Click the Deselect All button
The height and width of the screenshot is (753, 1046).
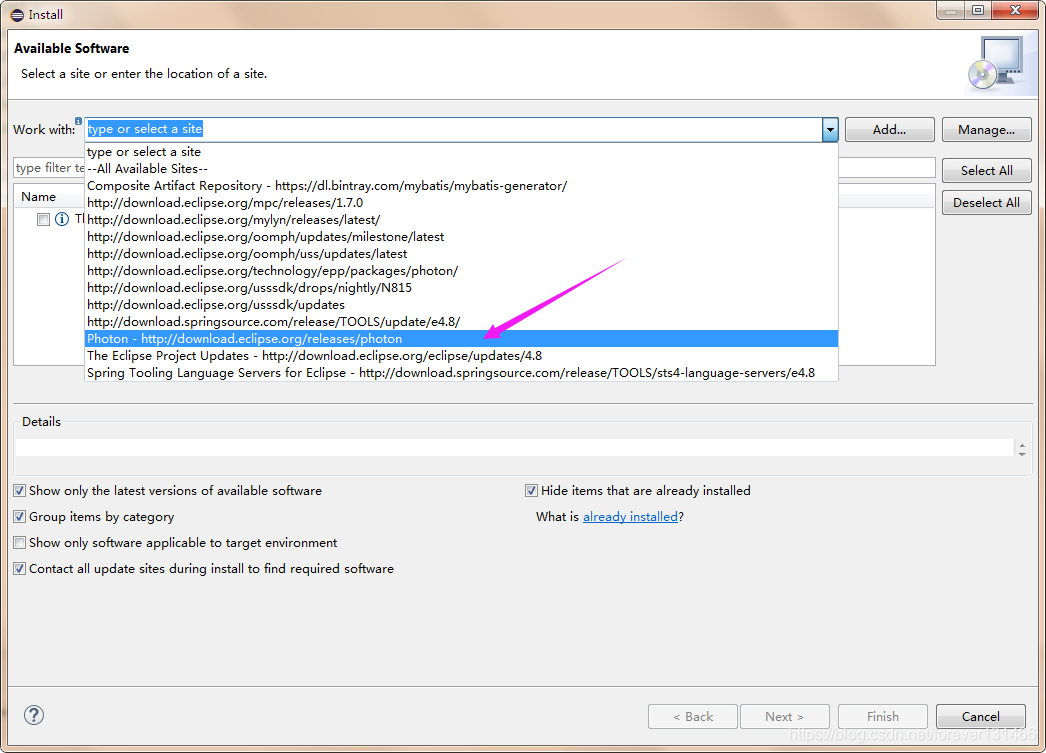click(x=987, y=203)
